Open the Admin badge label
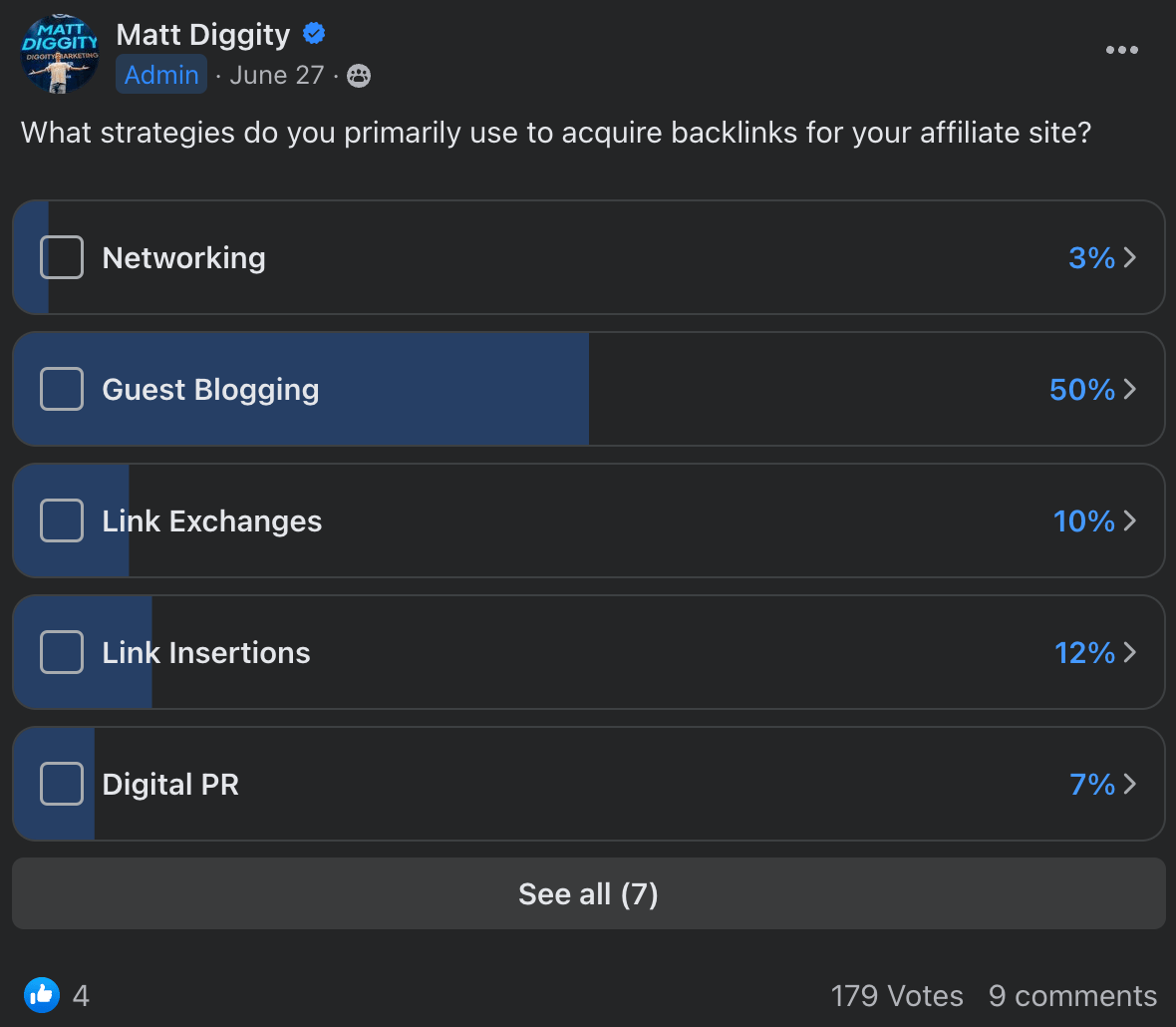 point(160,74)
